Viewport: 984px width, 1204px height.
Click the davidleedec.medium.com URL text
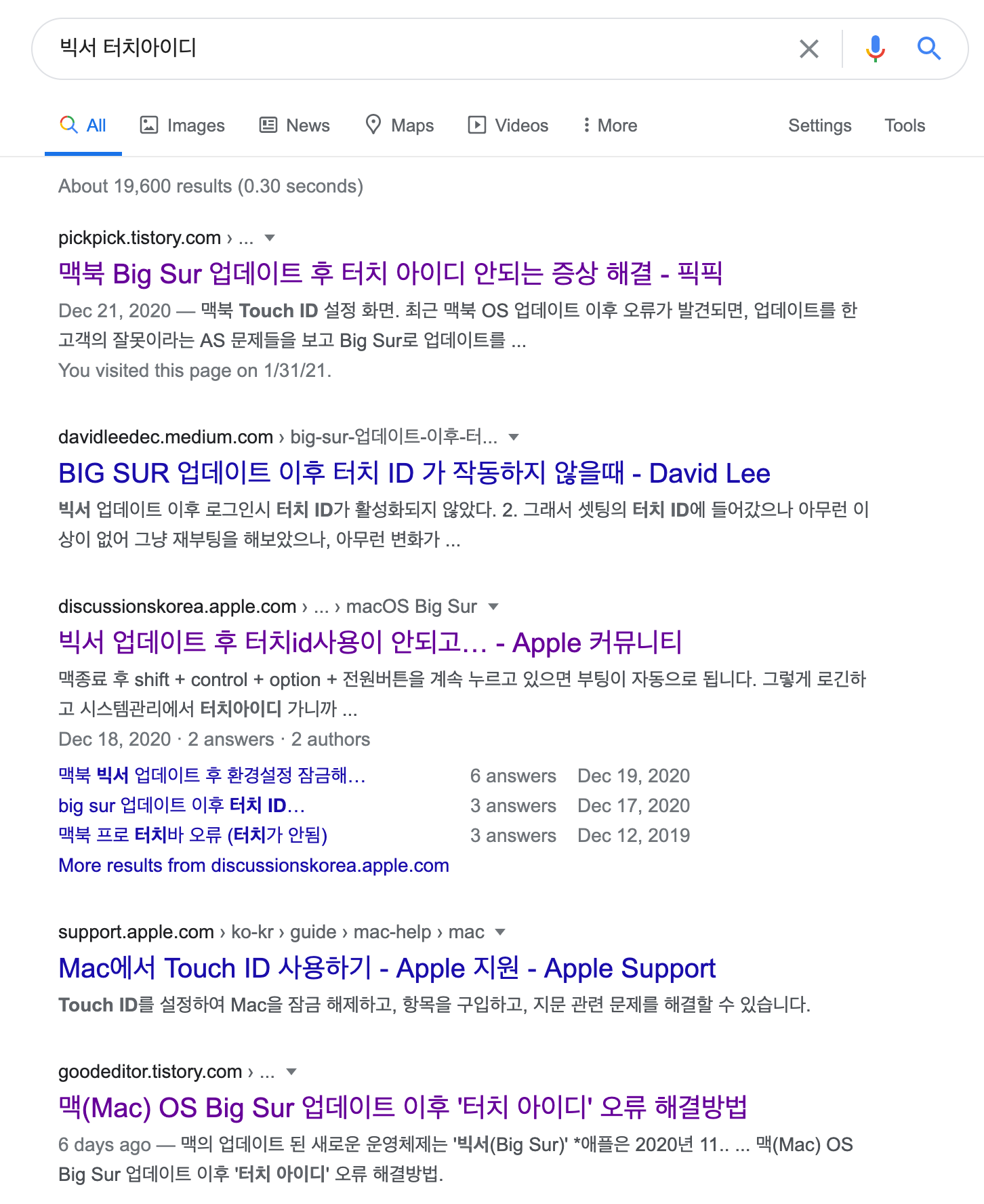coord(165,437)
